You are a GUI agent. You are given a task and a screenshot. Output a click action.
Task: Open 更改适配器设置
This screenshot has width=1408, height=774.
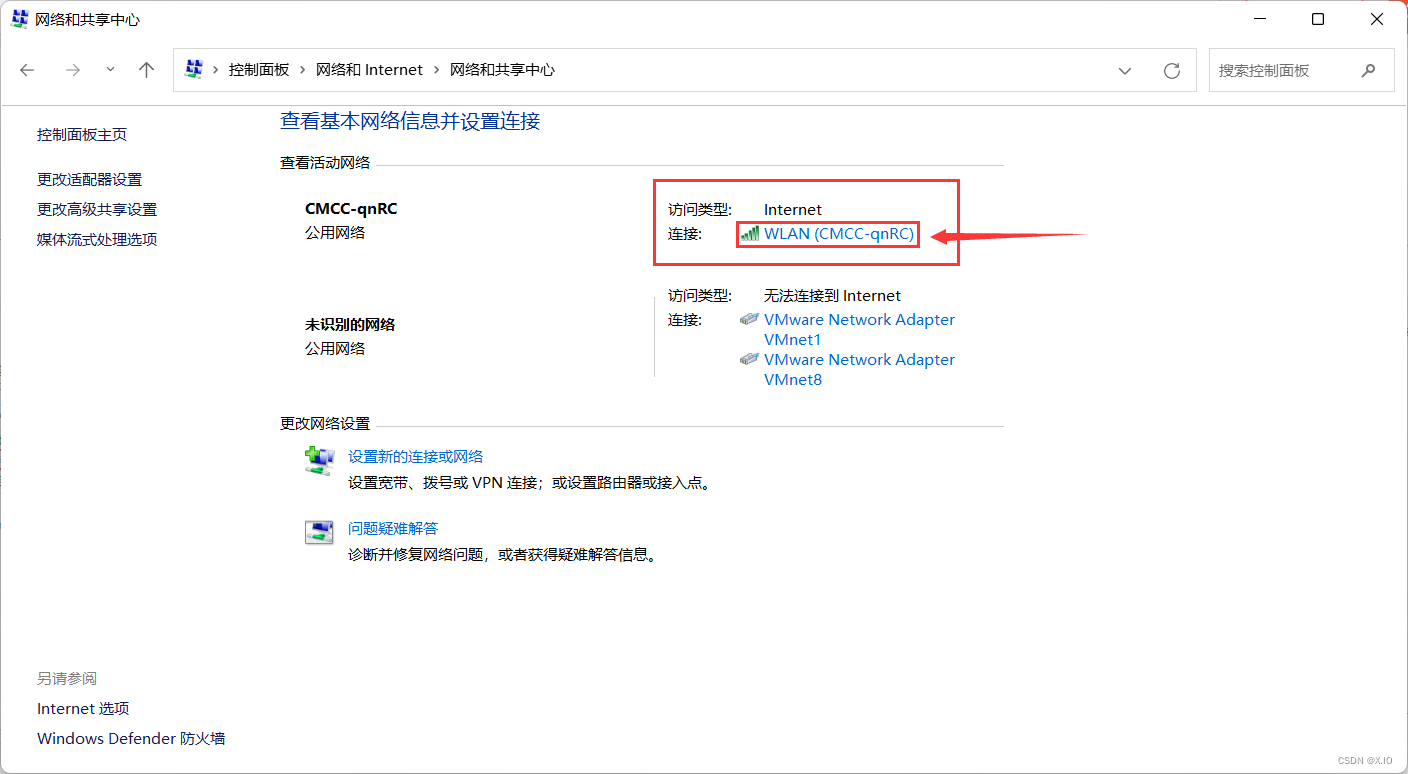pos(89,180)
